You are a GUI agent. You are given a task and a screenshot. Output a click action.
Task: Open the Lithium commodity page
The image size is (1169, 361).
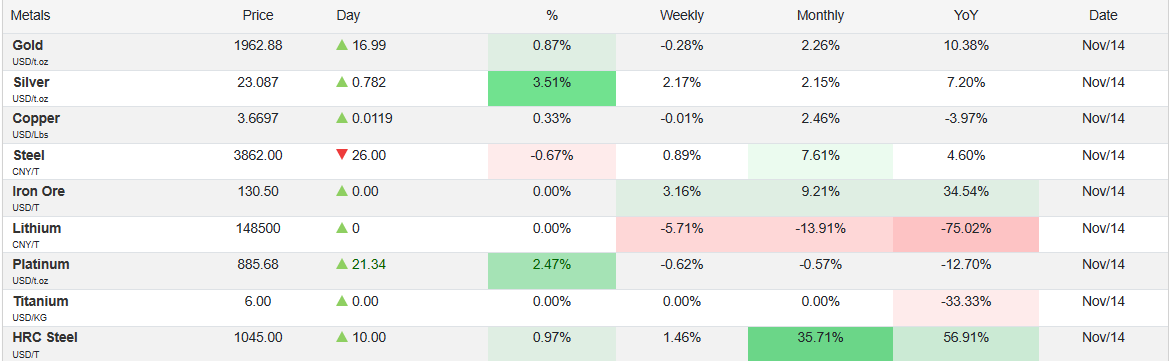click(x=37, y=228)
